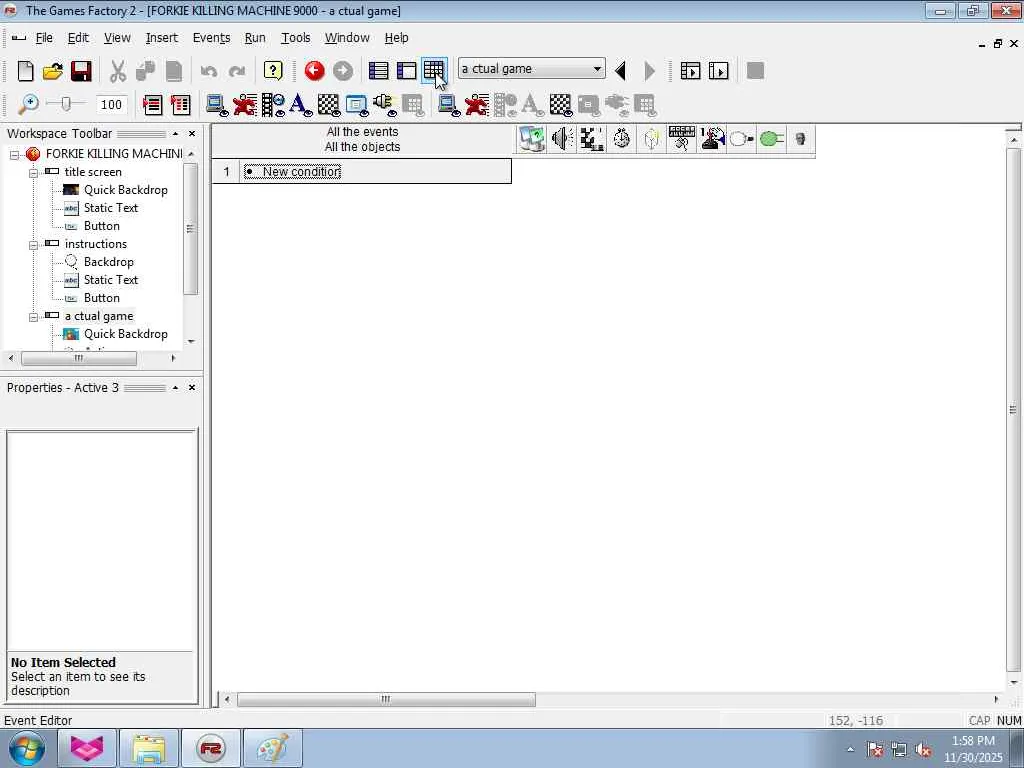Open Special conditions computer icon in event header

(532, 138)
